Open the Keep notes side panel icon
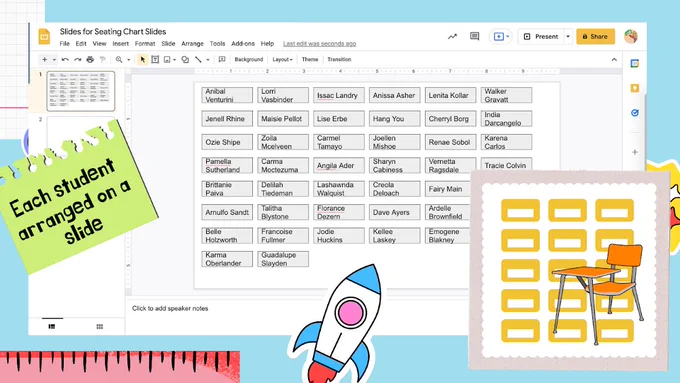 634,88
